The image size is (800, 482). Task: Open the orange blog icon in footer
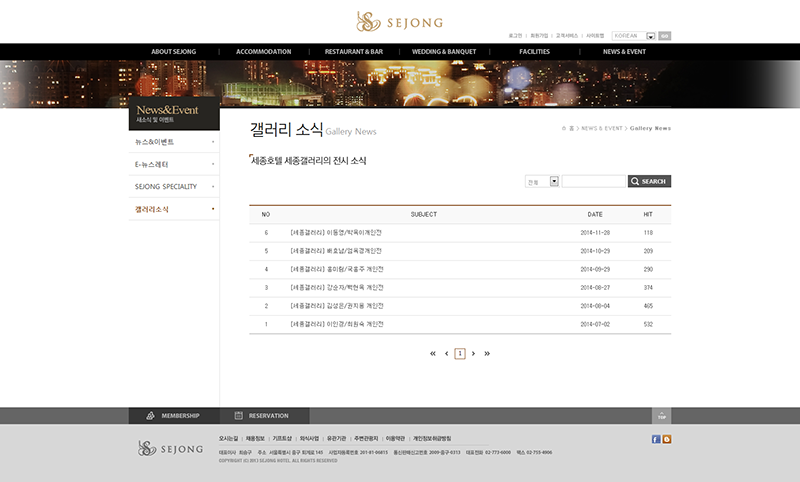pyautogui.click(x=667, y=439)
